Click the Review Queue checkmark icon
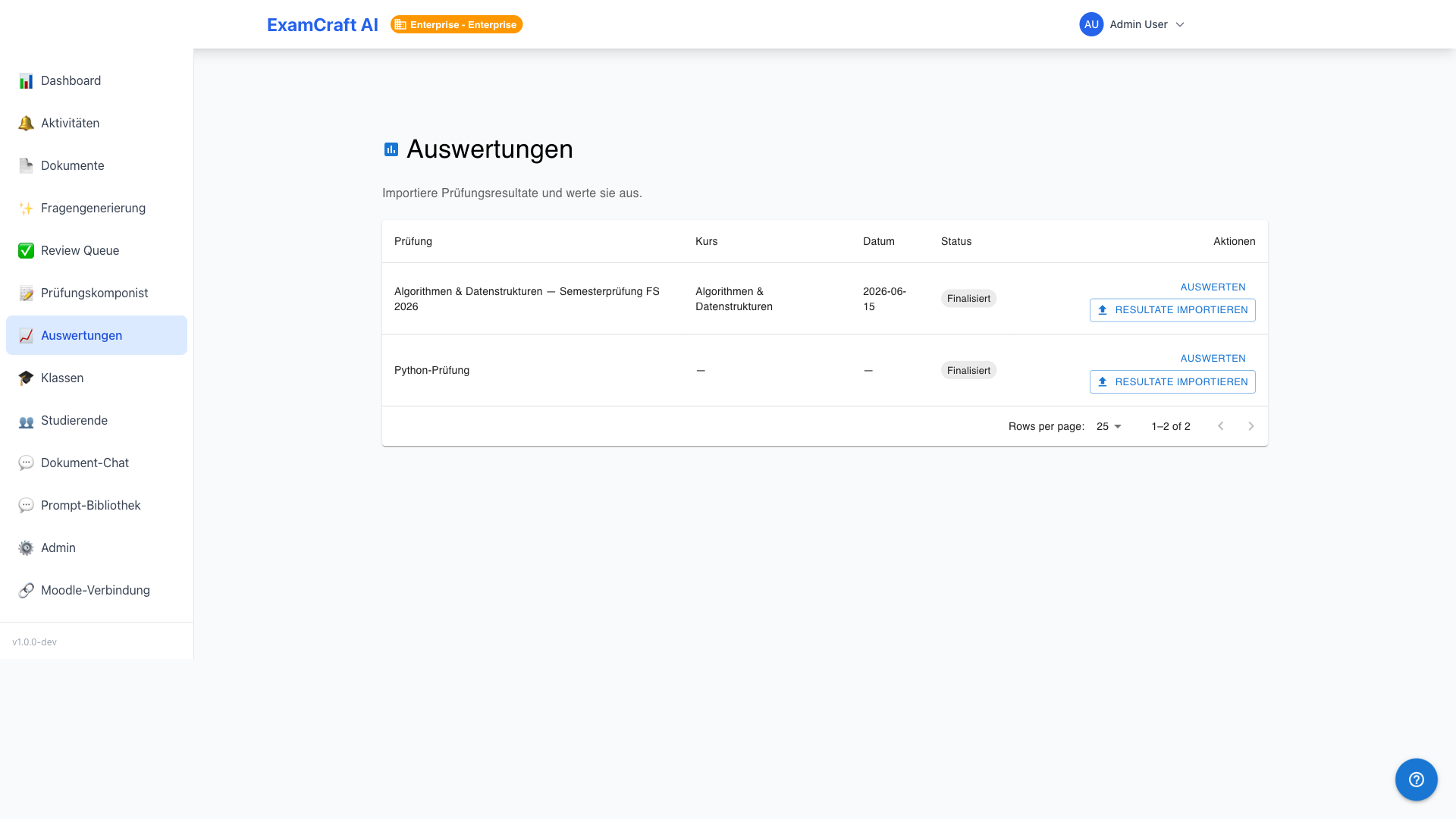The image size is (1456, 819). (26, 251)
